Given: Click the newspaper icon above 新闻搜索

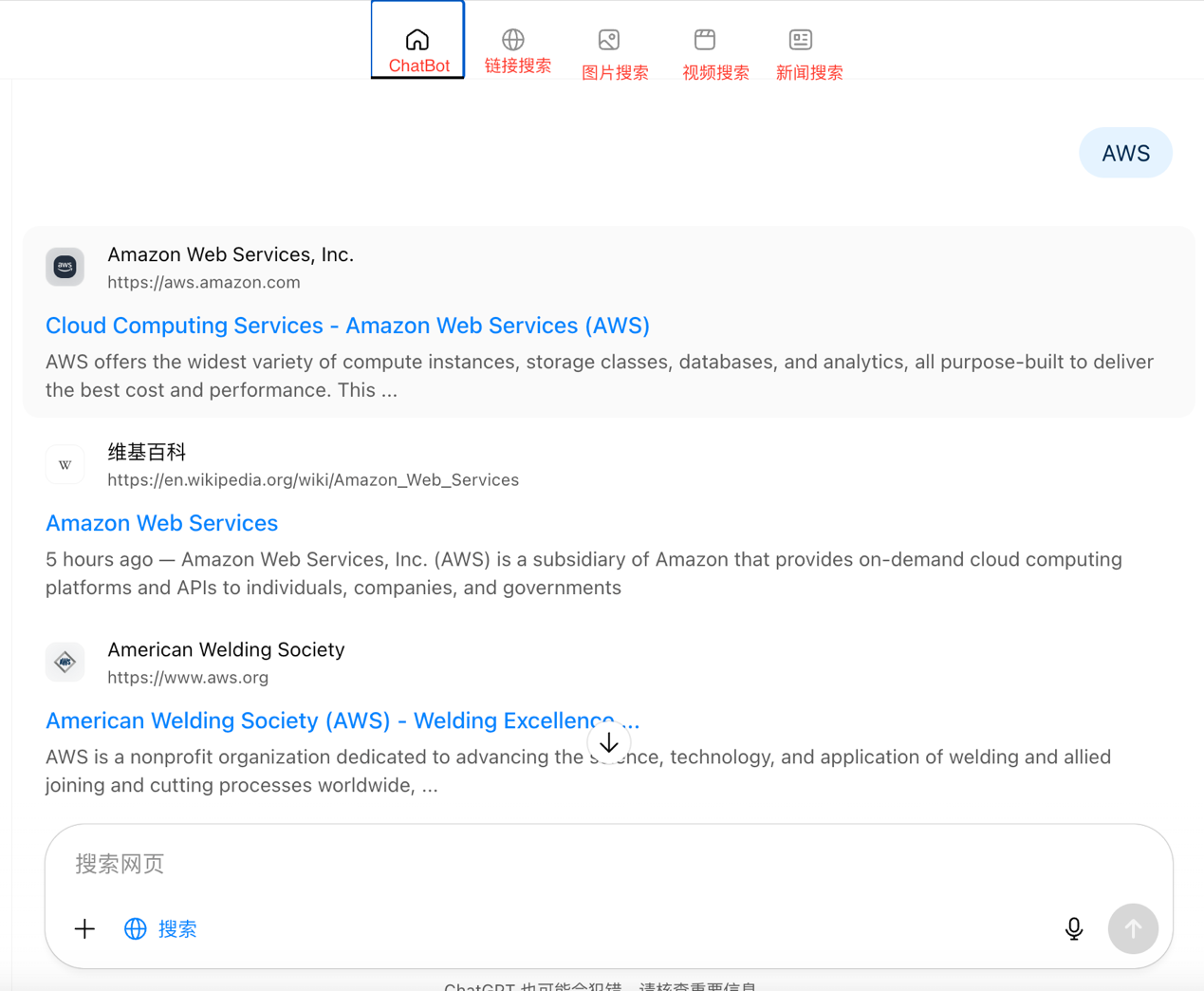Looking at the screenshot, I should click(x=801, y=39).
